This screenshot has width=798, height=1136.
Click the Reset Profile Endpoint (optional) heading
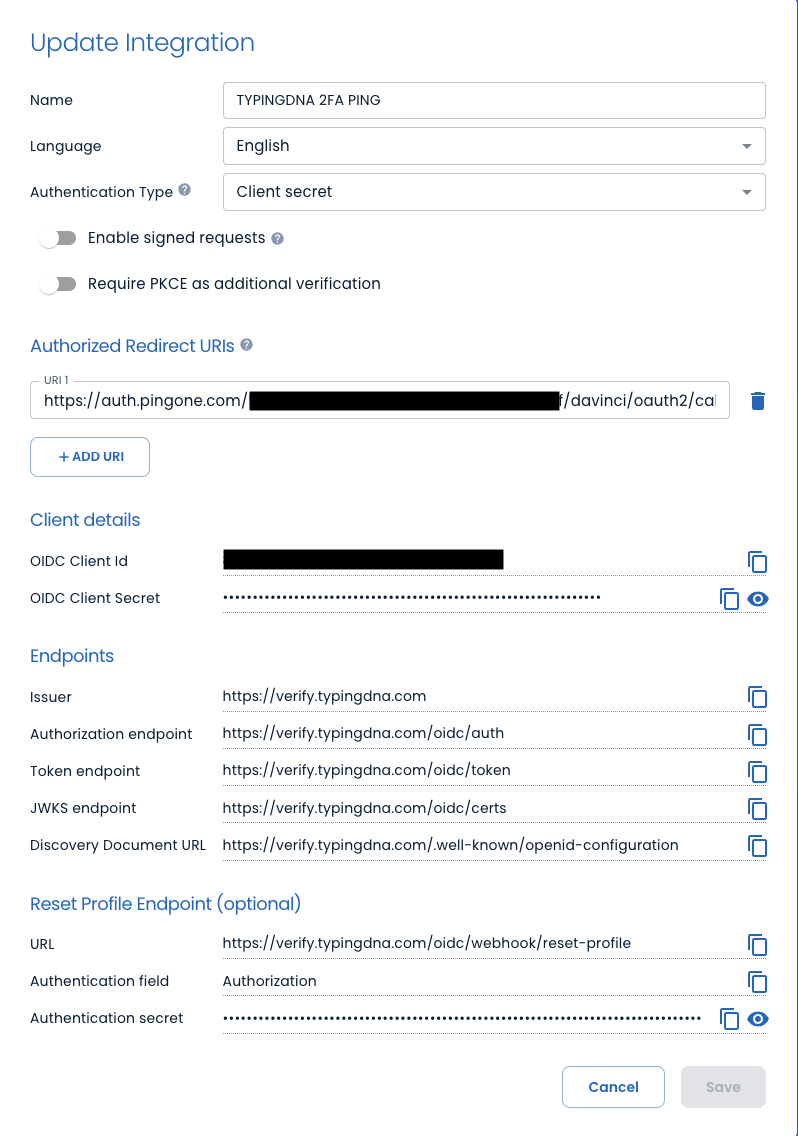click(x=165, y=904)
